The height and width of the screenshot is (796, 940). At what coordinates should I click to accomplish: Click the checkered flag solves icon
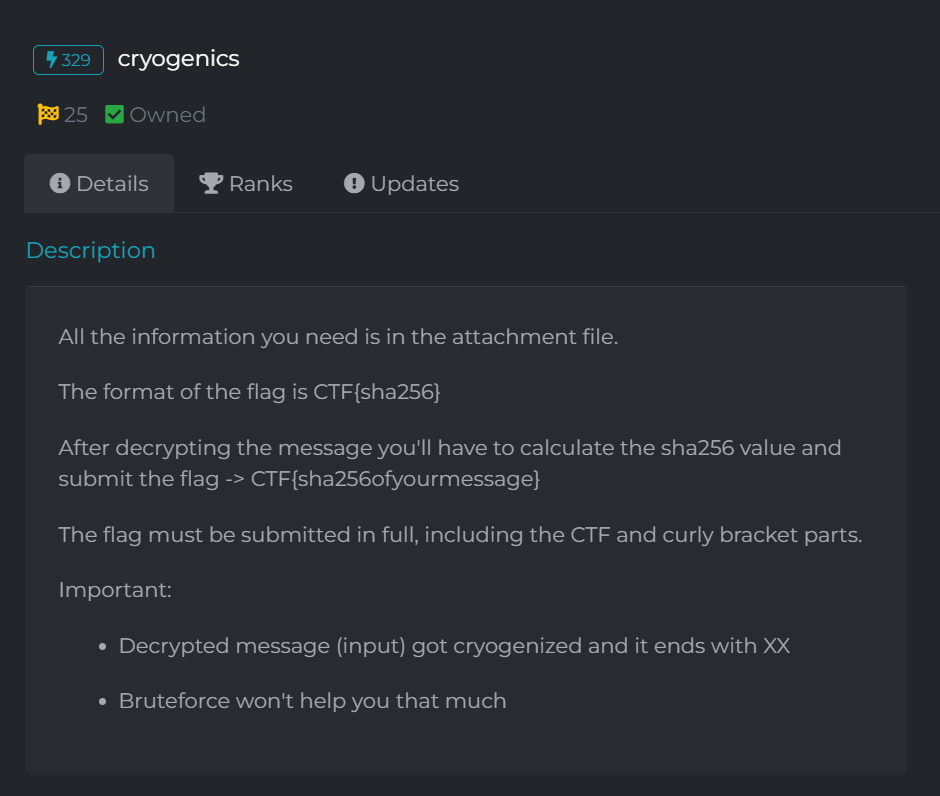[48, 114]
